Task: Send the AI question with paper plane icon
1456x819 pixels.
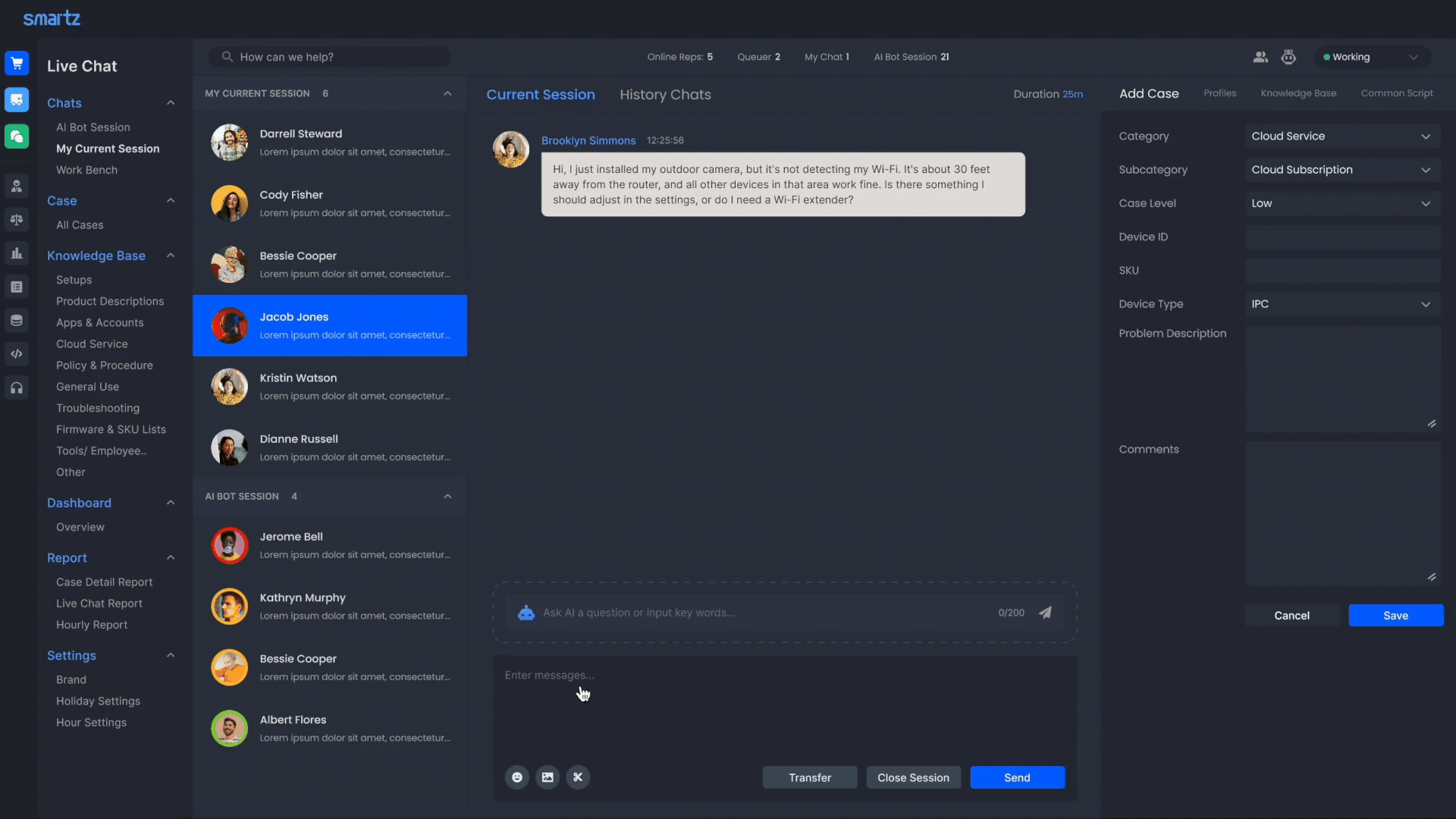Action: click(1045, 613)
